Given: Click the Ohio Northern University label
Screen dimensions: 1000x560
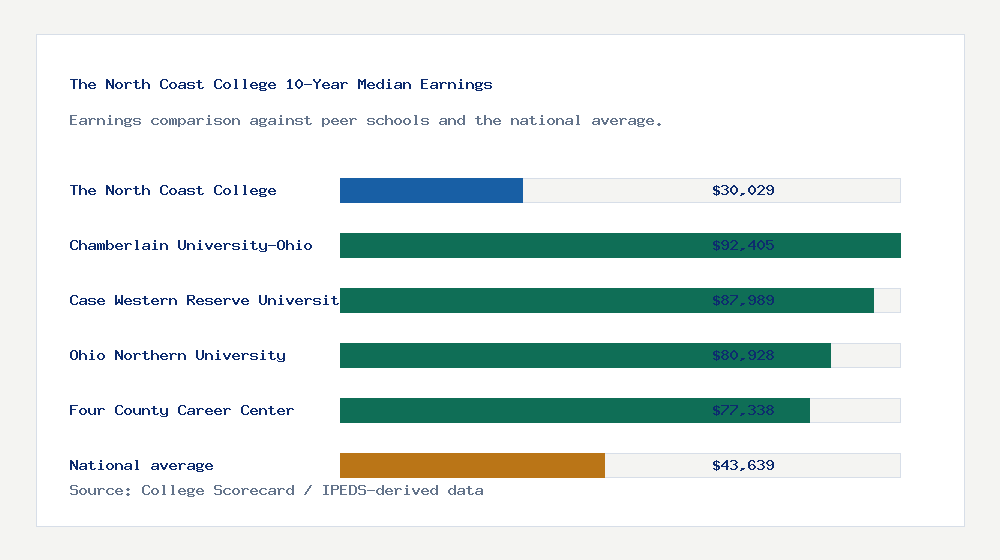Looking at the screenshot, I should [x=177, y=355].
